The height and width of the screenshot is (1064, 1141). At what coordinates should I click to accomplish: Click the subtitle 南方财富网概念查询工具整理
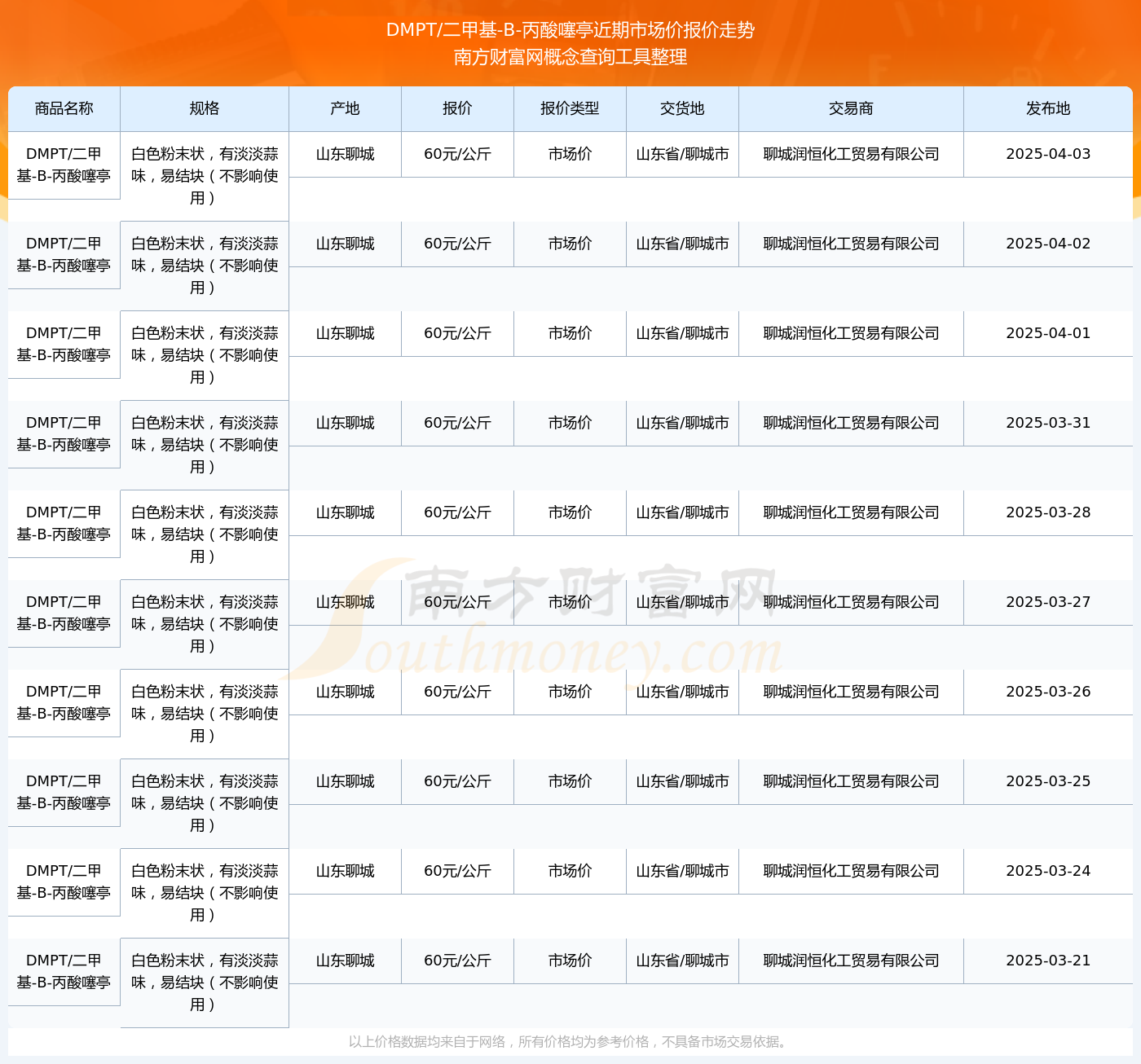coord(570,57)
